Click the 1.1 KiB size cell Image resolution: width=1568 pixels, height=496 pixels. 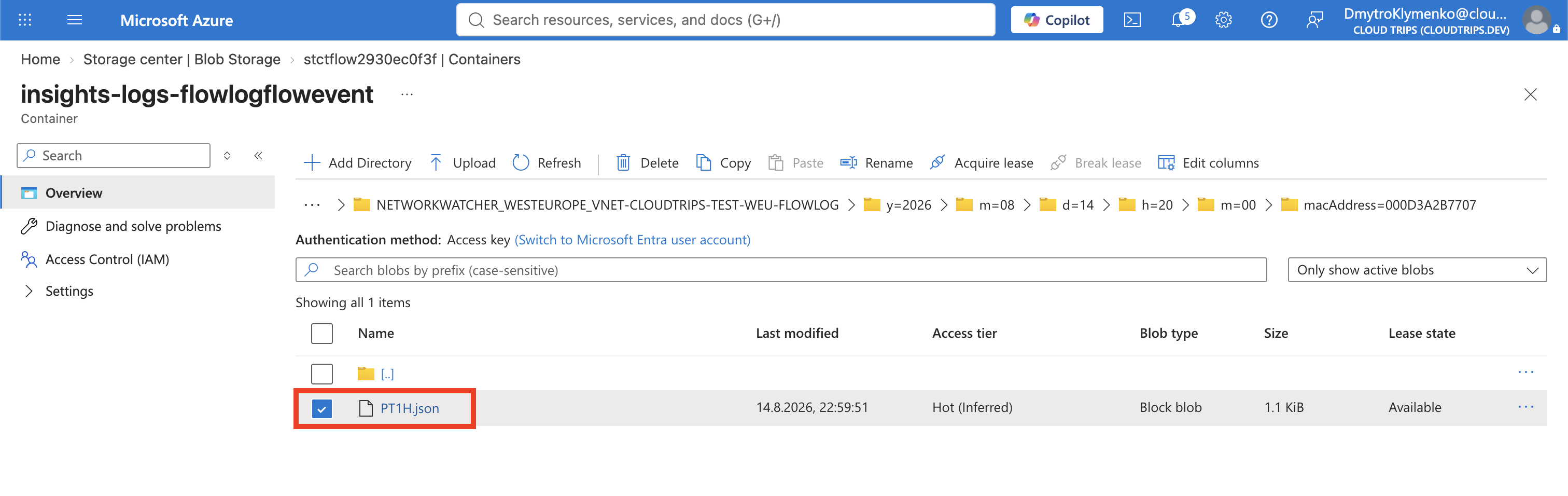(1284, 407)
